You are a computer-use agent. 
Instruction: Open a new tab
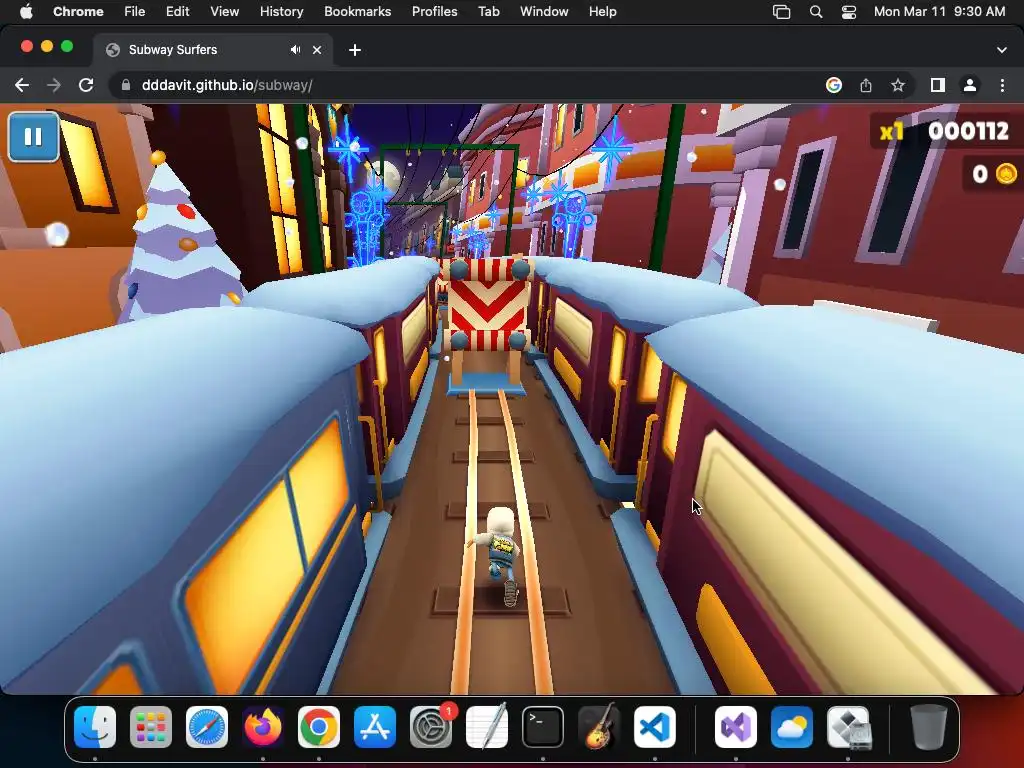coord(355,50)
